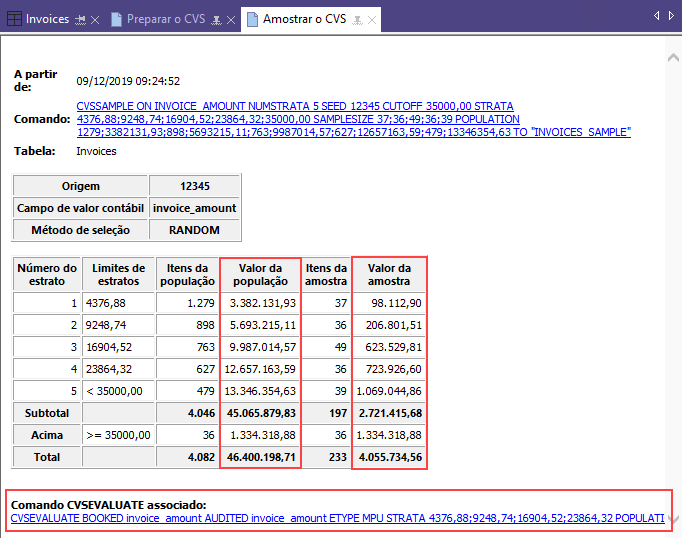Select the total population value 46.400.198,71

click(260, 455)
